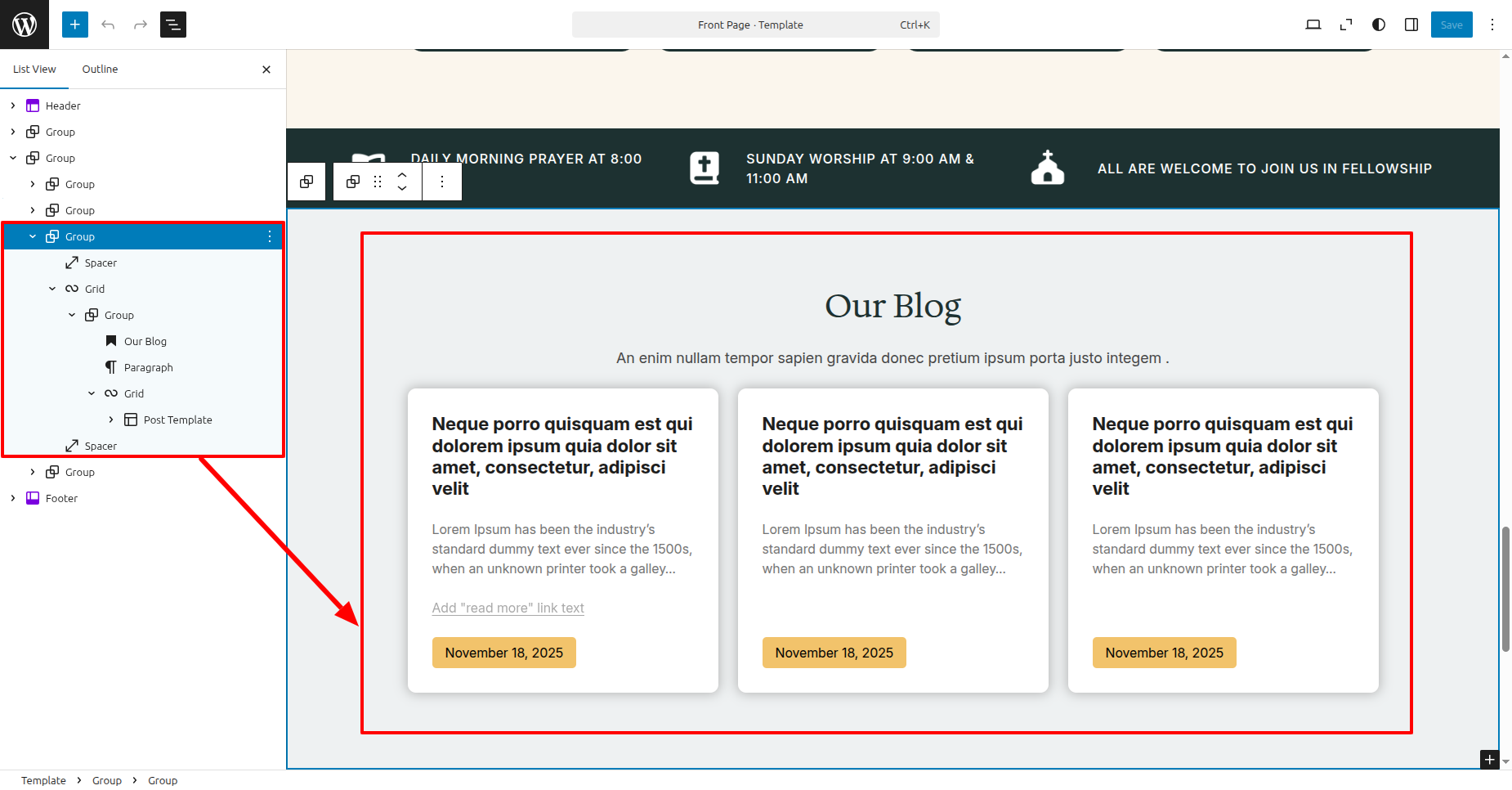
Task: Open options for the selected Group row
Action: tap(270, 236)
